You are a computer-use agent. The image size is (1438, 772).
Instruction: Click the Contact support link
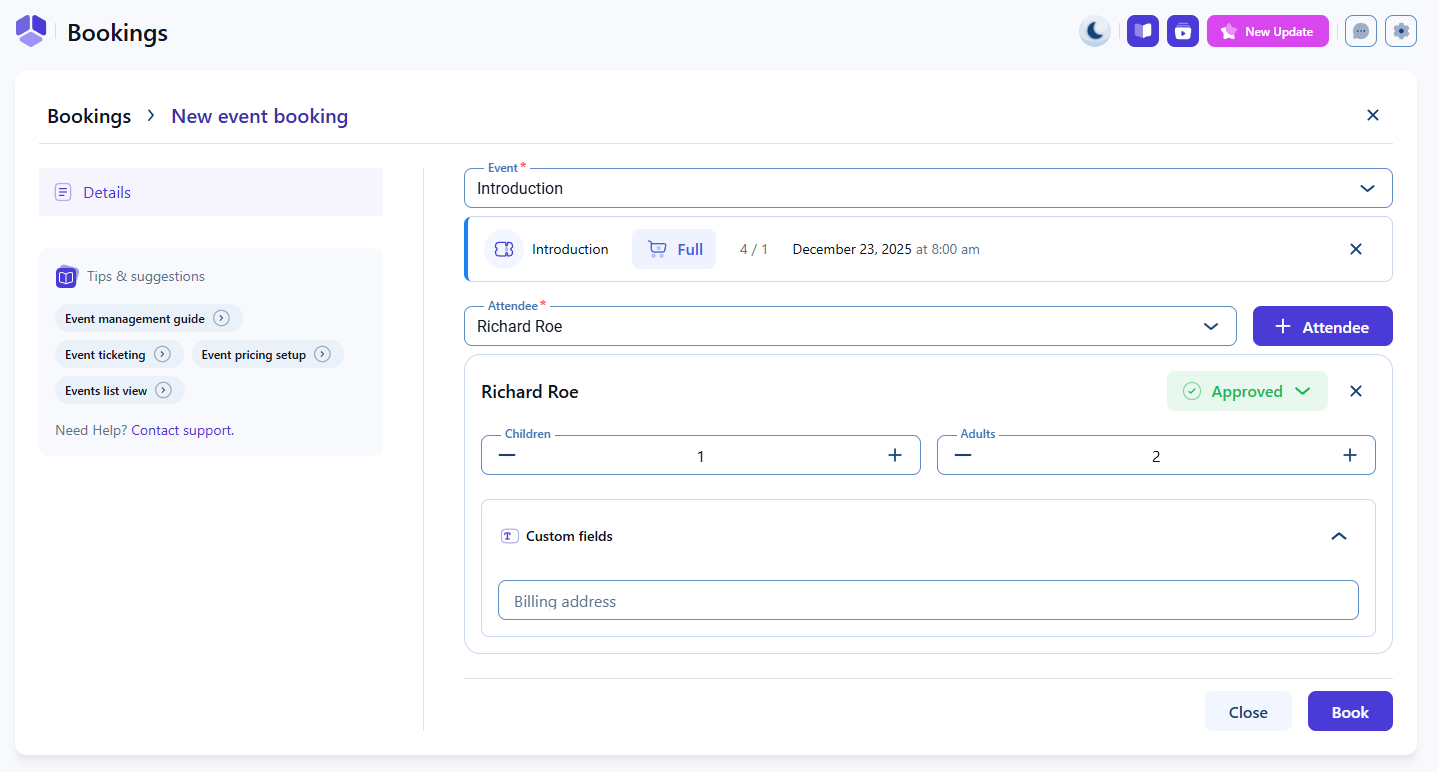pos(183,430)
